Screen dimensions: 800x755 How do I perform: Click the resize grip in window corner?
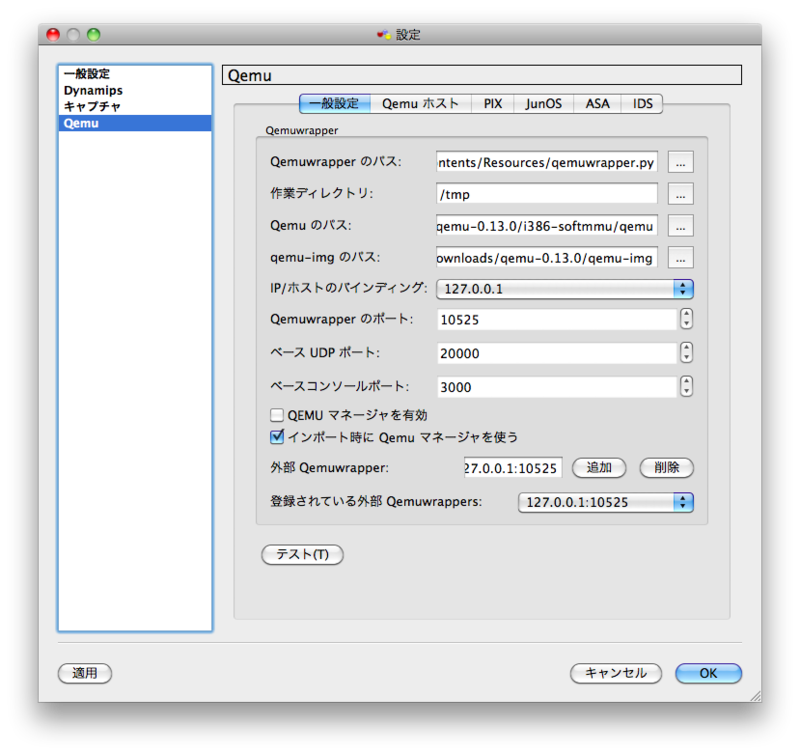click(x=756, y=696)
